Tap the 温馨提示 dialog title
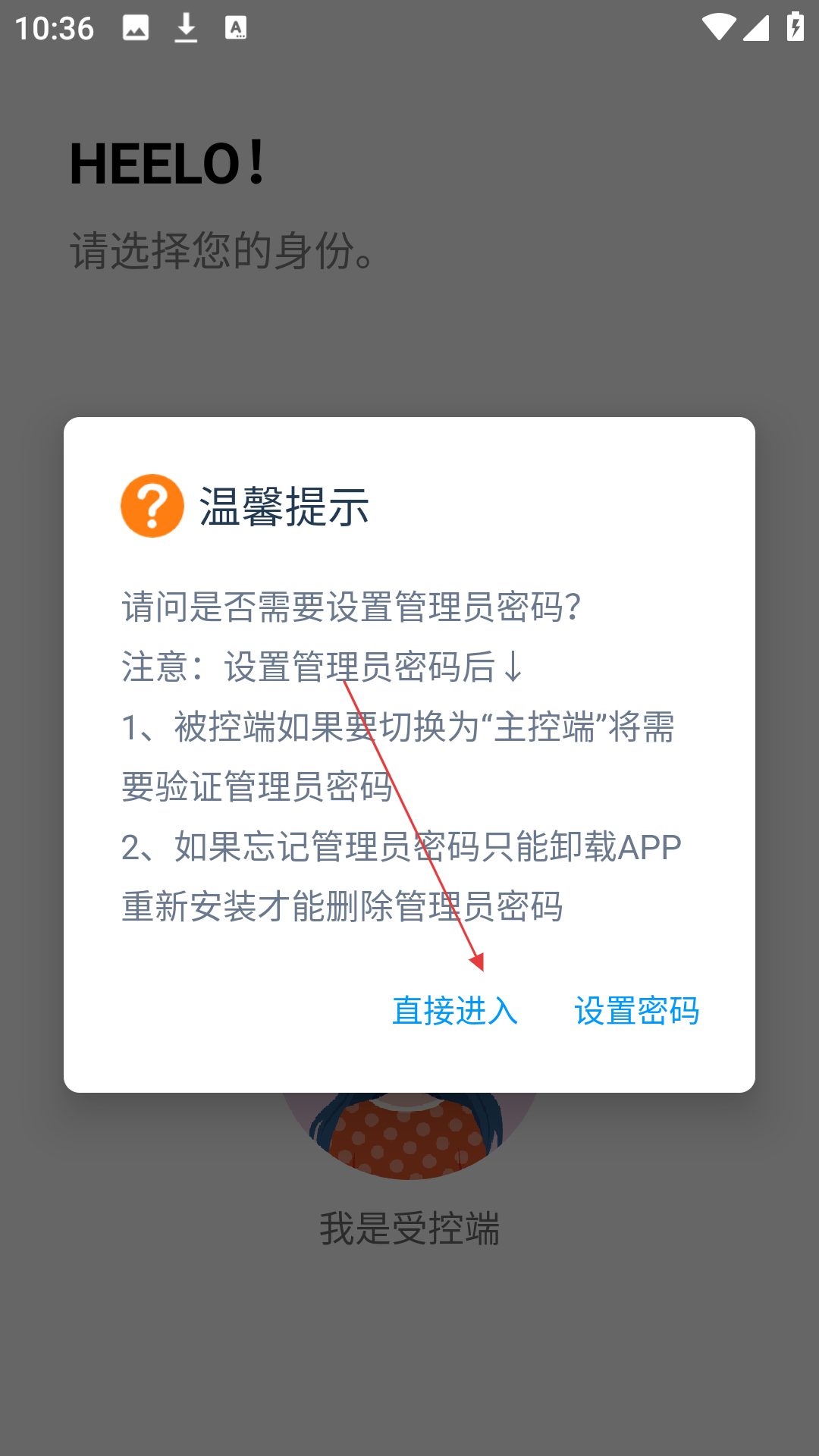819x1456 pixels. click(284, 507)
